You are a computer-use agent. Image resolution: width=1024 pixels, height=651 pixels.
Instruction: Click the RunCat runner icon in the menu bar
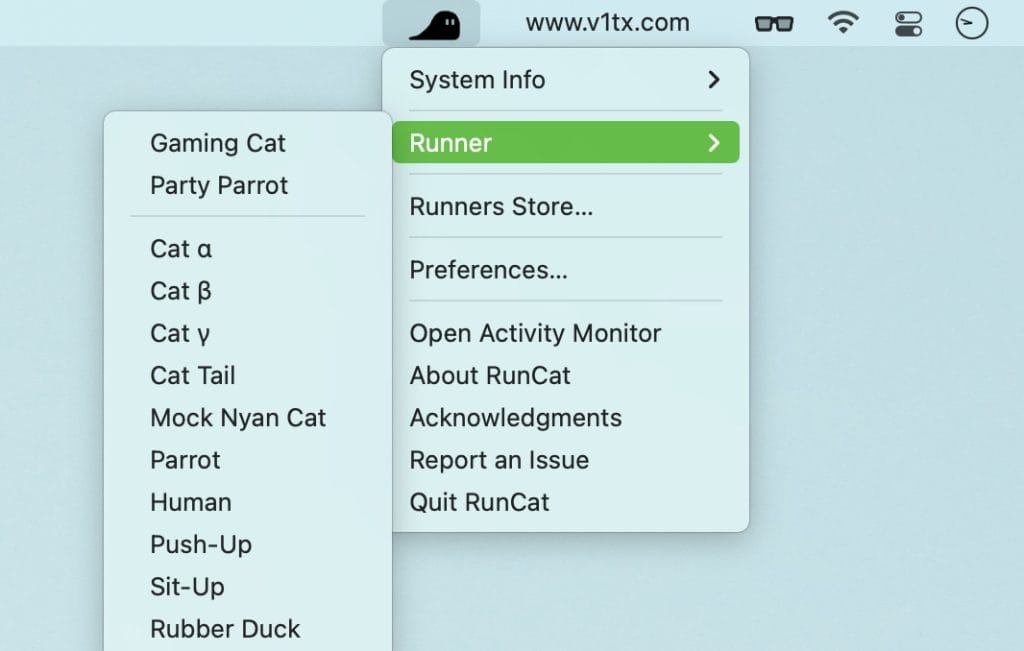[434, 25]
